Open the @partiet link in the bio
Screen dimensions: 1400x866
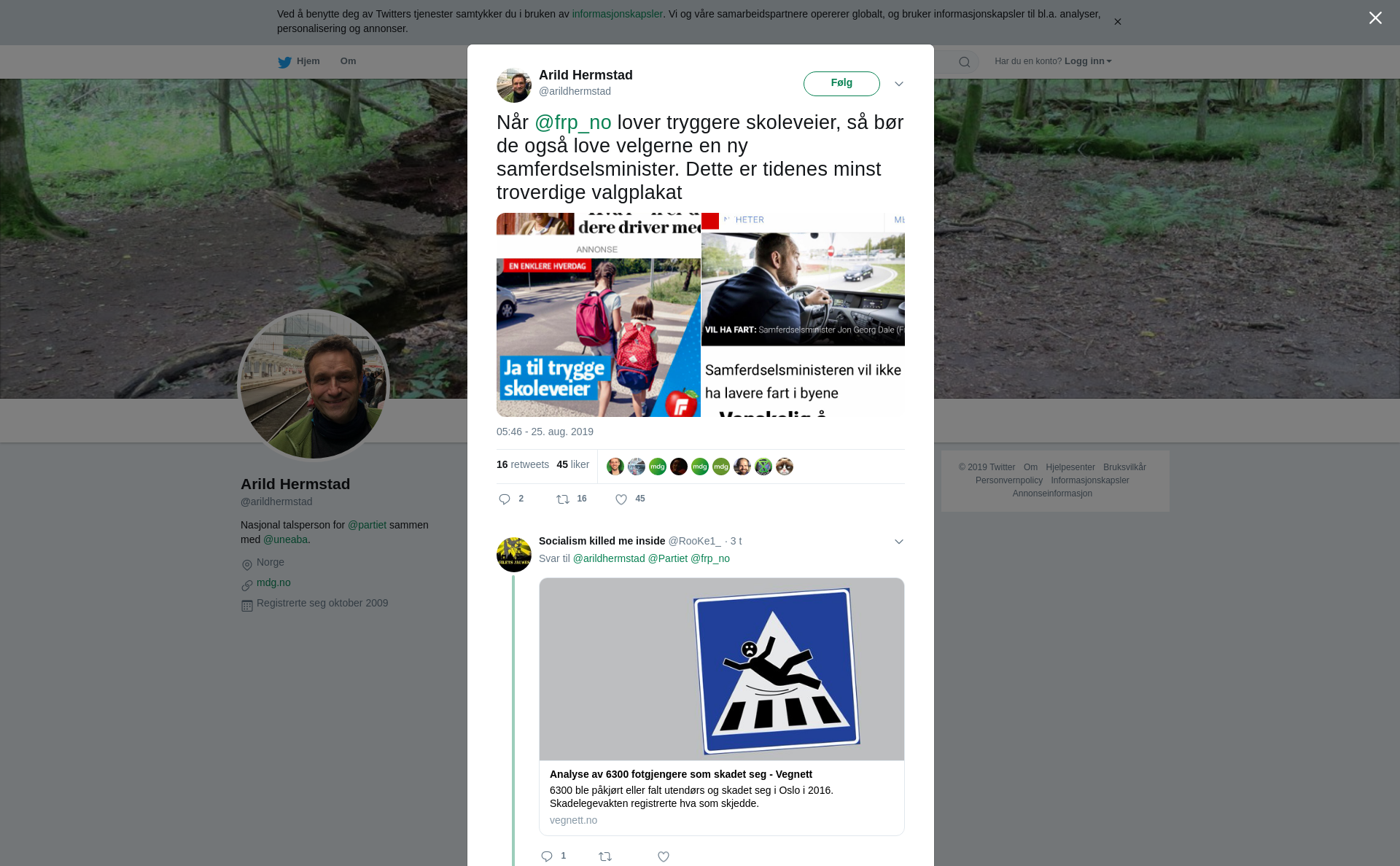(x=367, y=525)
